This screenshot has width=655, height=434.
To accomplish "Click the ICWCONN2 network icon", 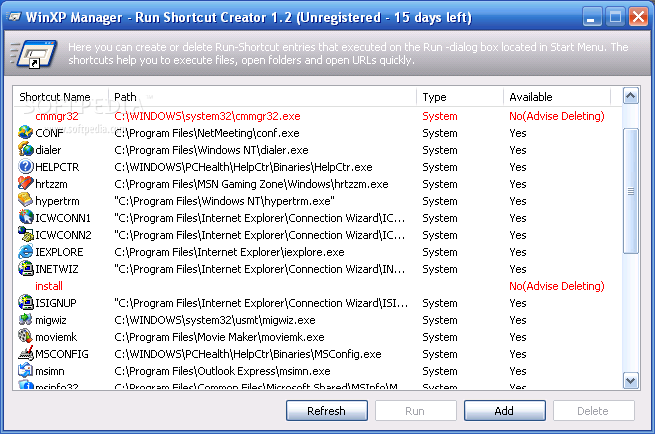I will click(x=25, y=235).
